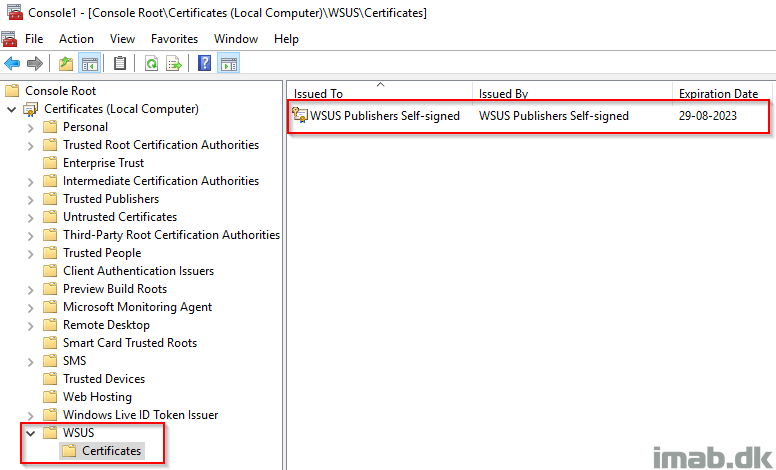Open the Window menu
This screenshot has height=470, width=776.
coord(236,39)
